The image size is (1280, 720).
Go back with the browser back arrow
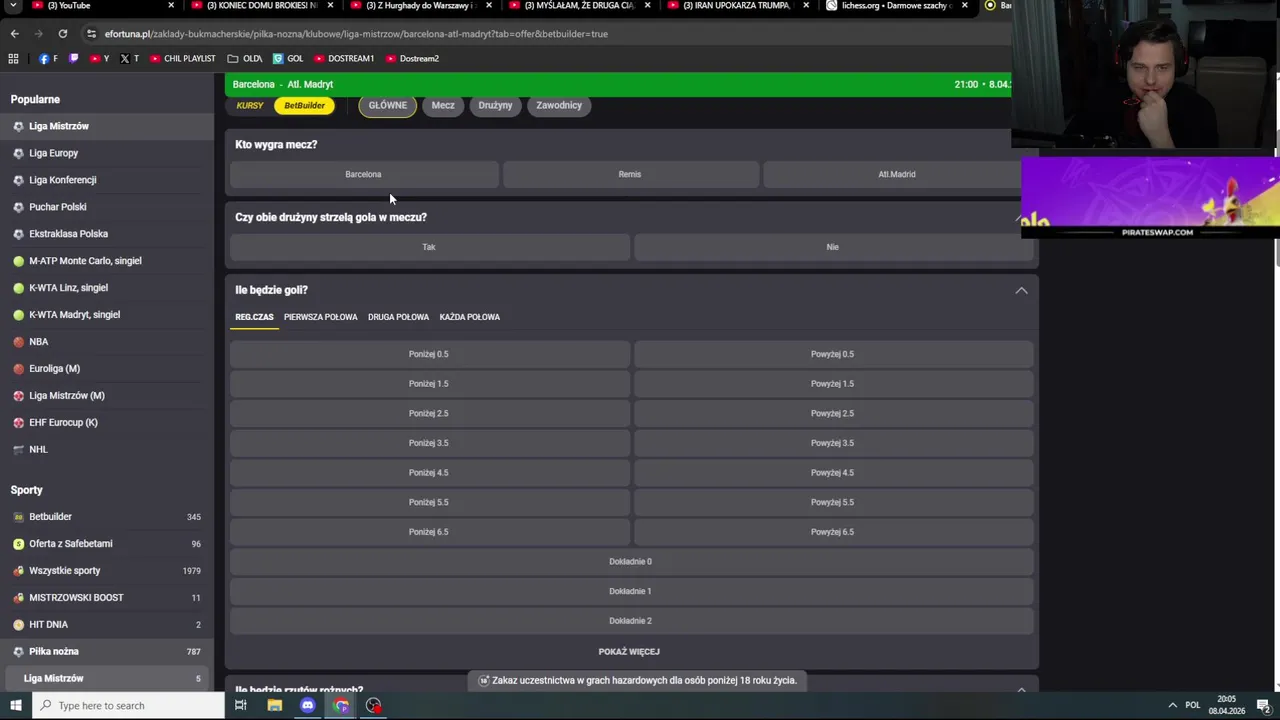coord(14,33)
